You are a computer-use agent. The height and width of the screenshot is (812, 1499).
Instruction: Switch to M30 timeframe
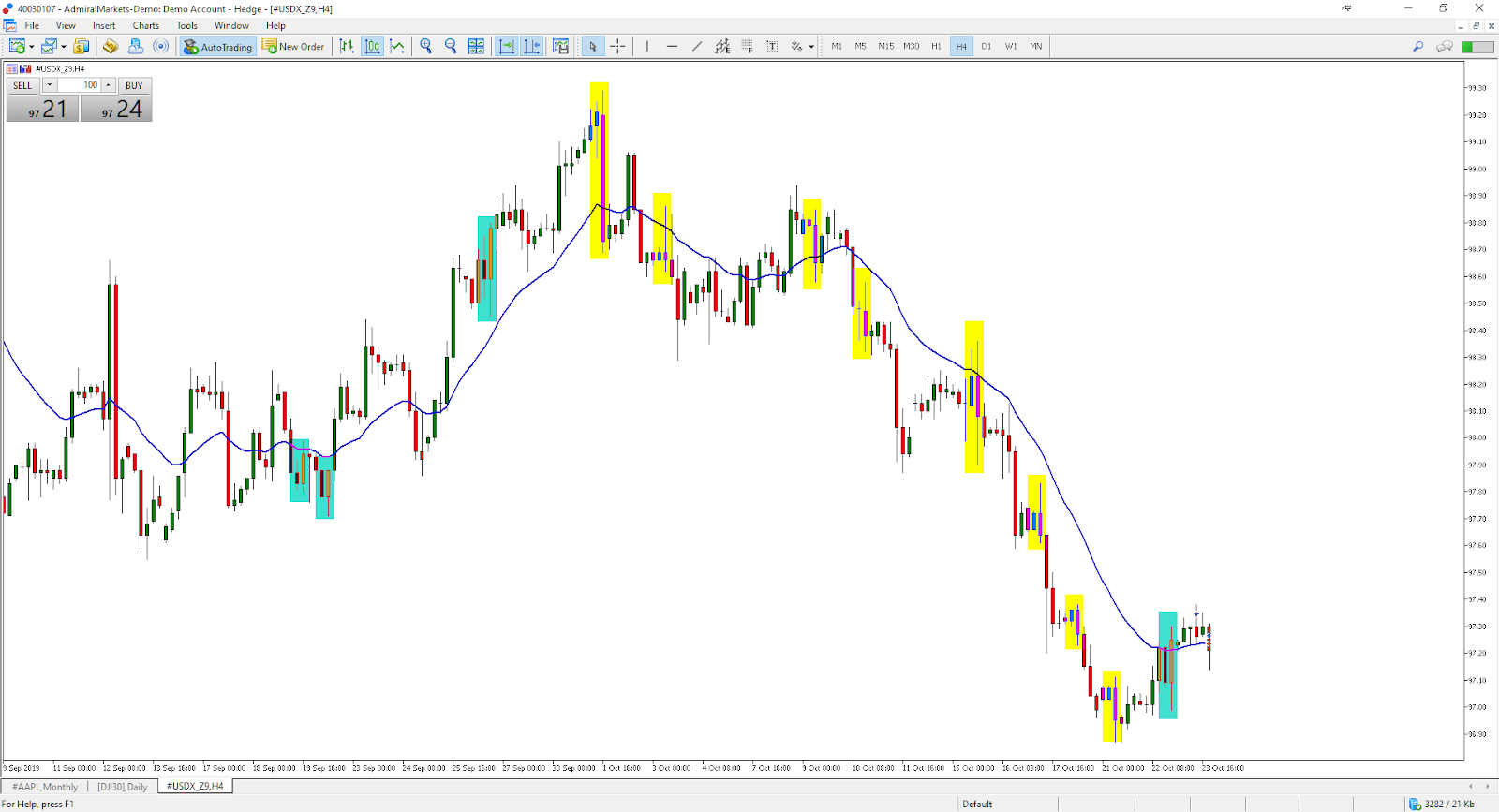(x=912, y=46)
